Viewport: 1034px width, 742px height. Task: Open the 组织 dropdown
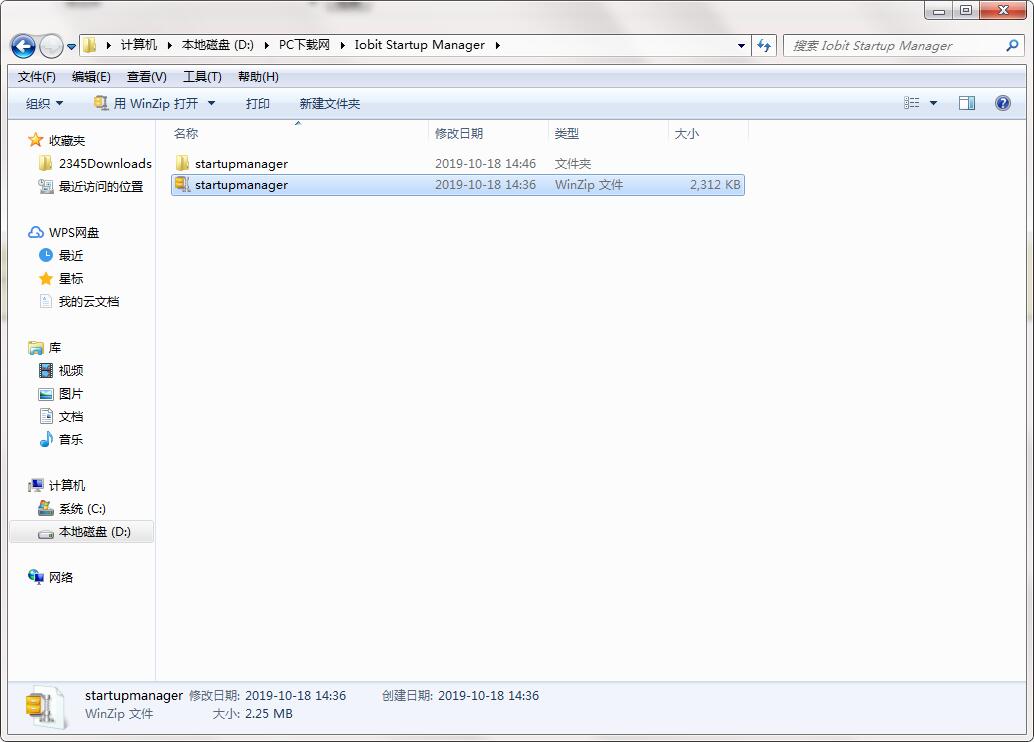tap(44, 104)
